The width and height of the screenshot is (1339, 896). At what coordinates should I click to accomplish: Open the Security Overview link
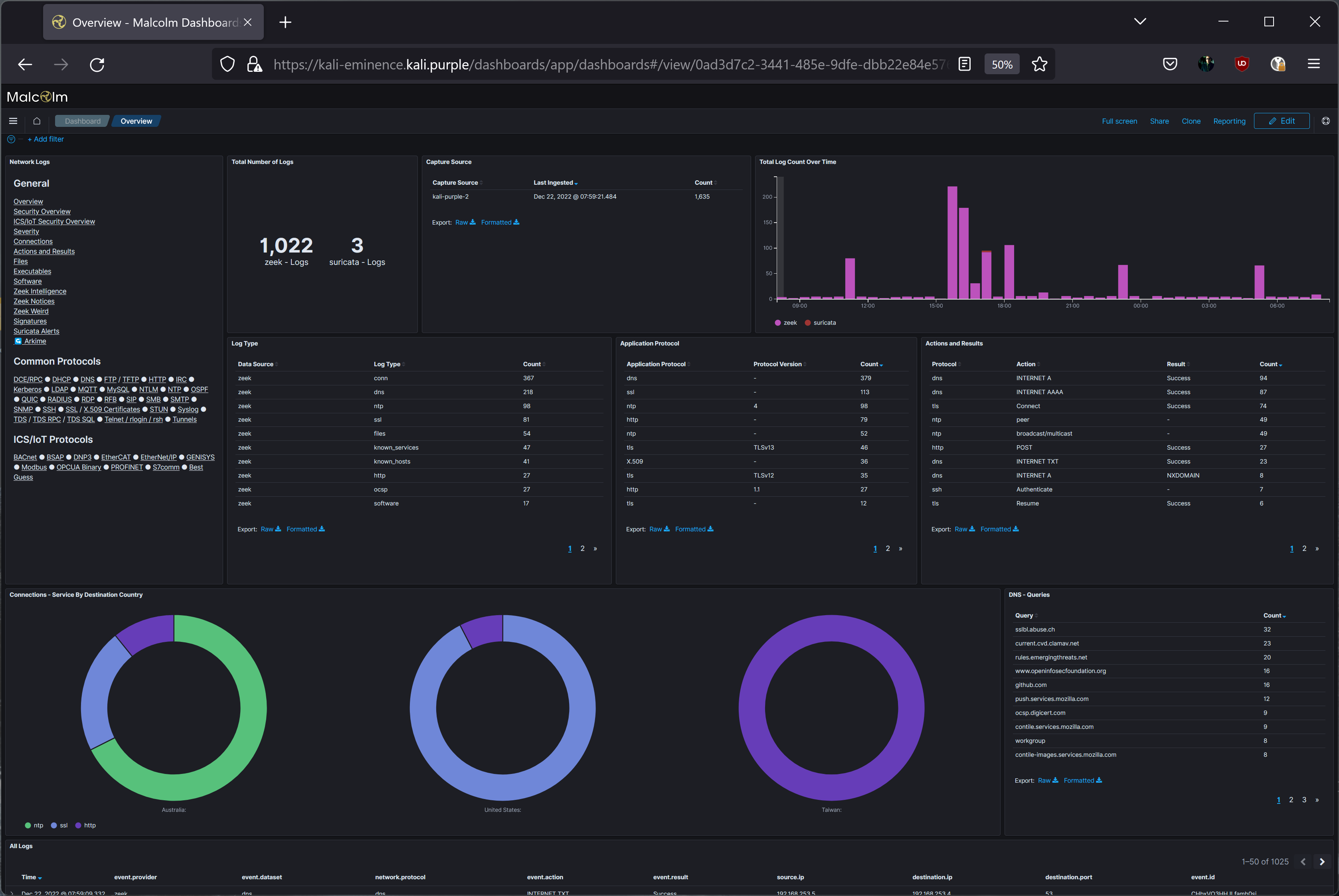[42, 211]
